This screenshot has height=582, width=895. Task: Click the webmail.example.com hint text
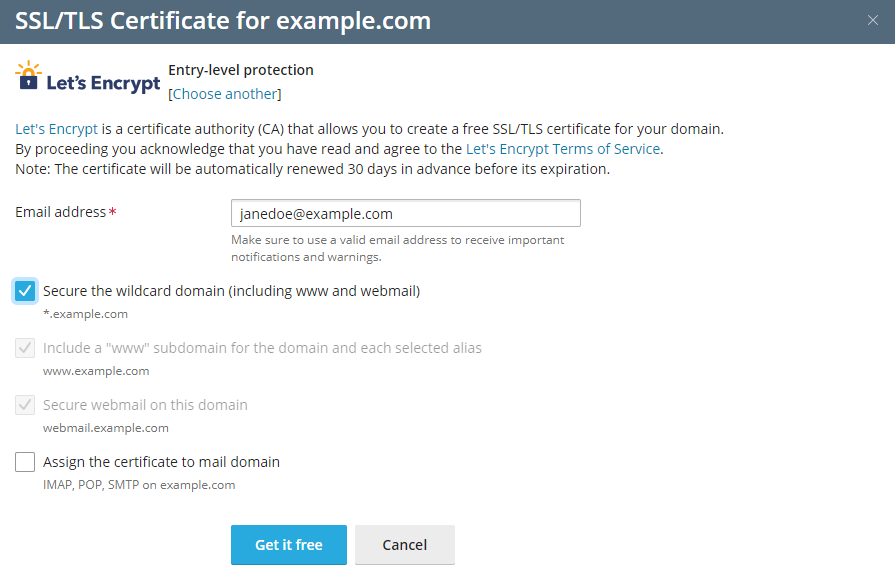point(105,428)
